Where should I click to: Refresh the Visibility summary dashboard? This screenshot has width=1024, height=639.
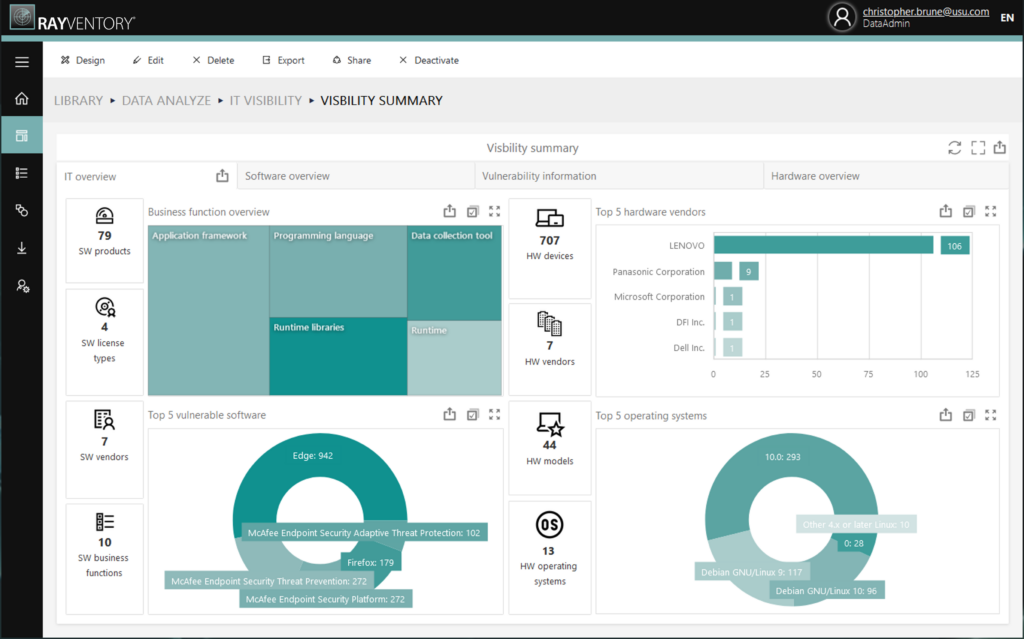point(955,148)
